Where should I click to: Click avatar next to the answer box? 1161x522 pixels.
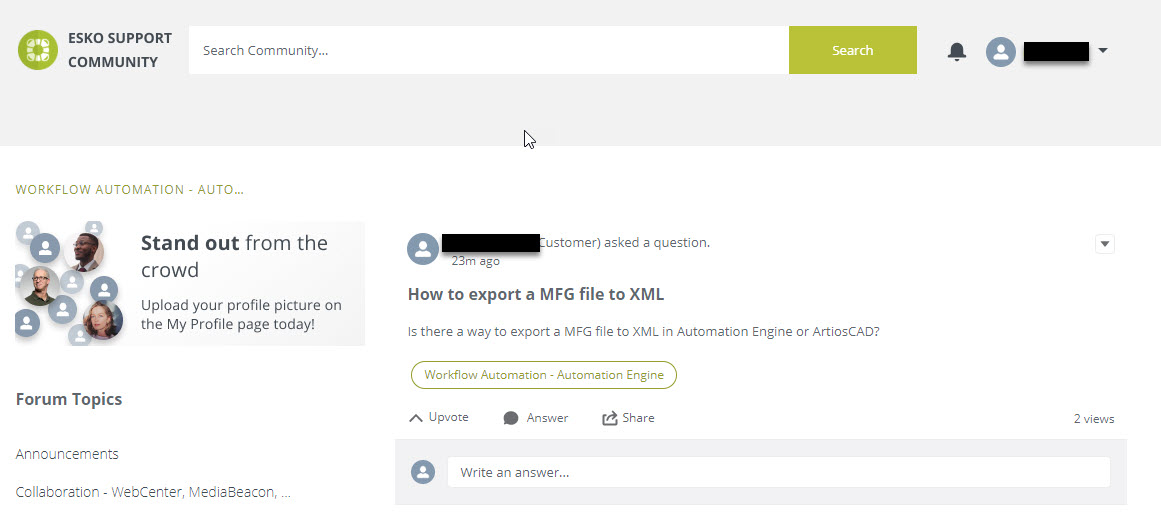tap(423, 472)
